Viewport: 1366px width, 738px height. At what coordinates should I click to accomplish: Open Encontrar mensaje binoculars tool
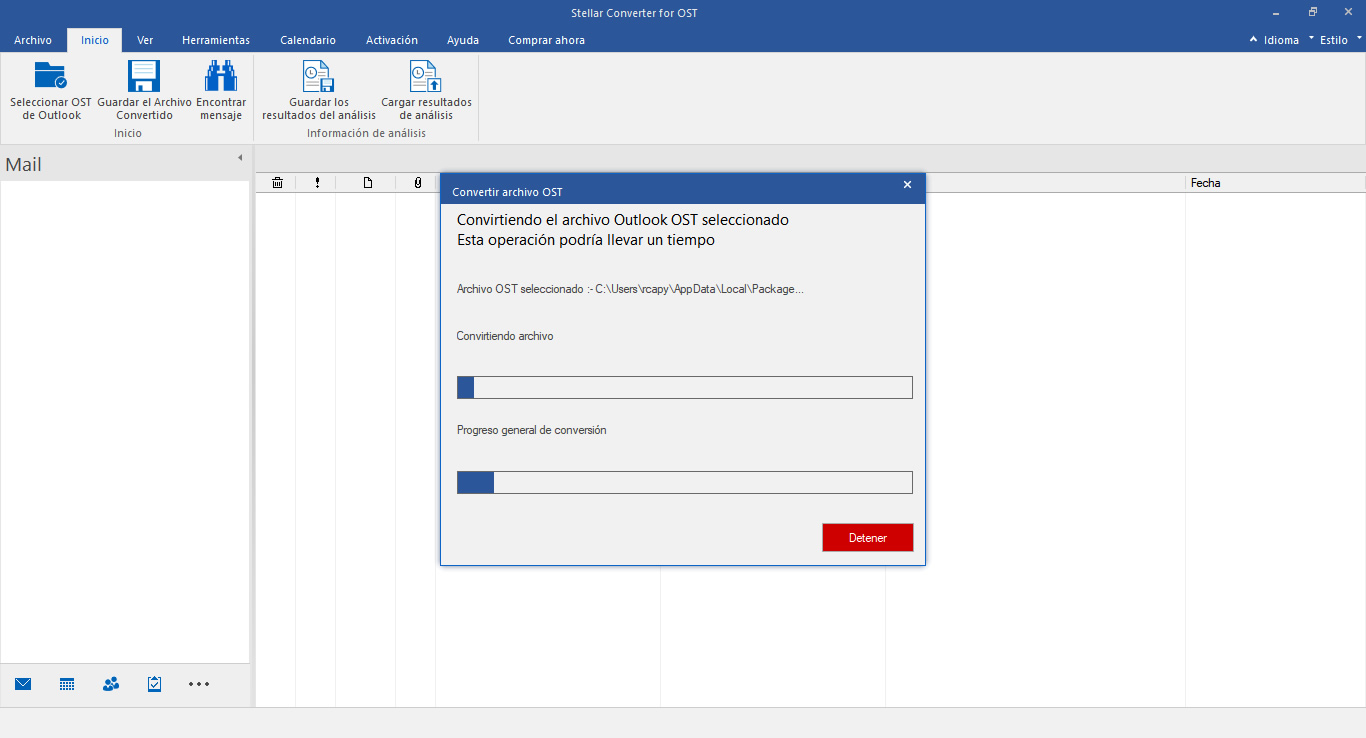coord(221,77)
